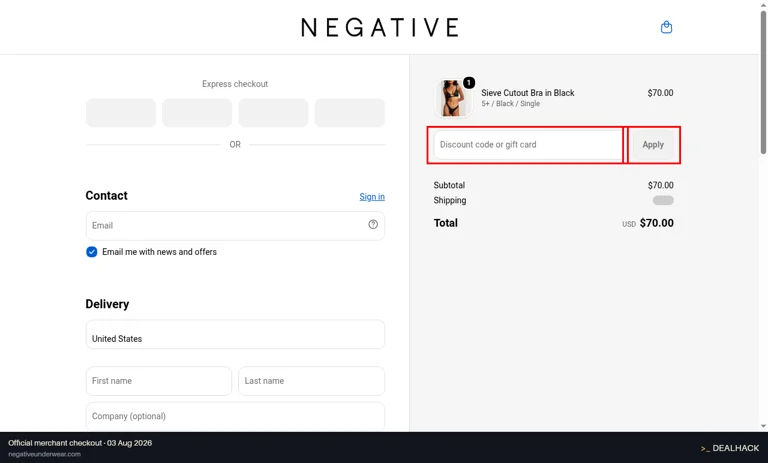768x463 pixels.
Task: Click the Sign in link
Action: coord(372,196)
